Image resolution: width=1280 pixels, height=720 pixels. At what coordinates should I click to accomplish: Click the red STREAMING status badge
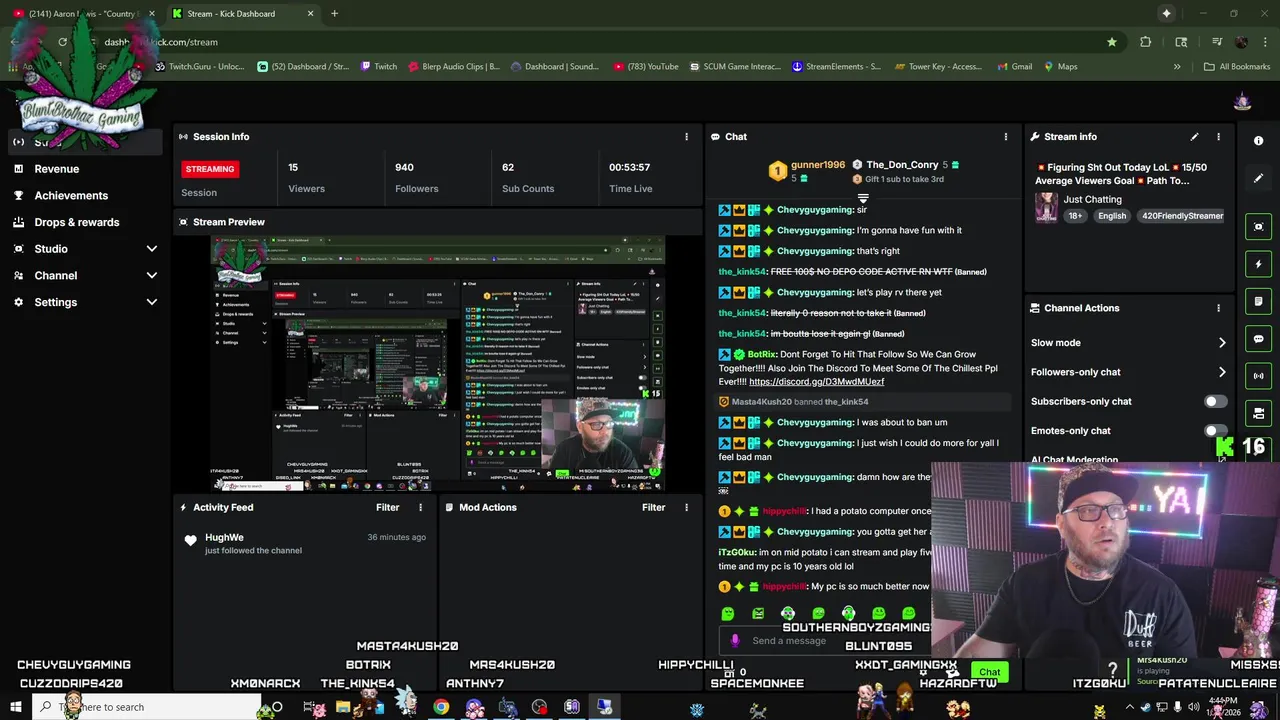click(x=209, y=169)
